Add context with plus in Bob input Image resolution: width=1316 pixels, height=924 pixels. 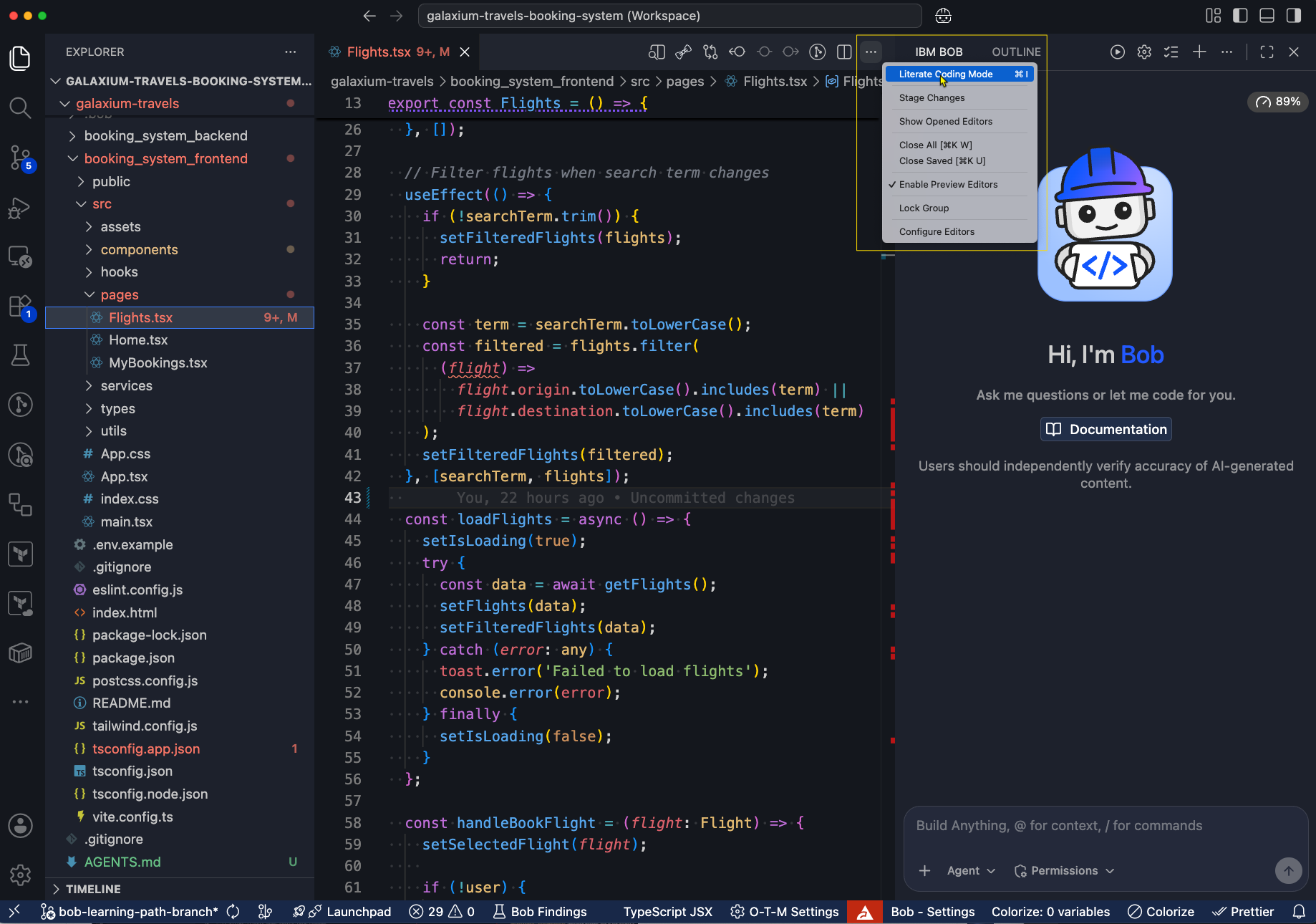[924, 871]
